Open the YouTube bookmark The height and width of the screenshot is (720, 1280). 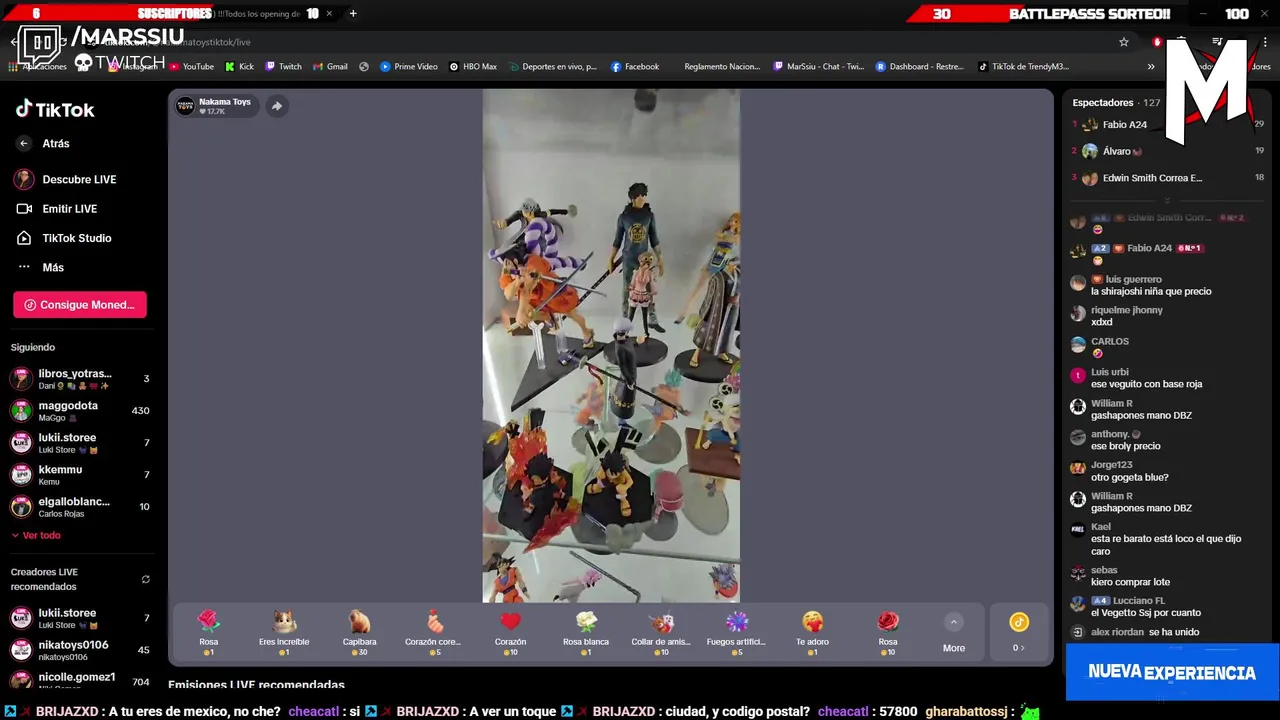pos(191,67)
